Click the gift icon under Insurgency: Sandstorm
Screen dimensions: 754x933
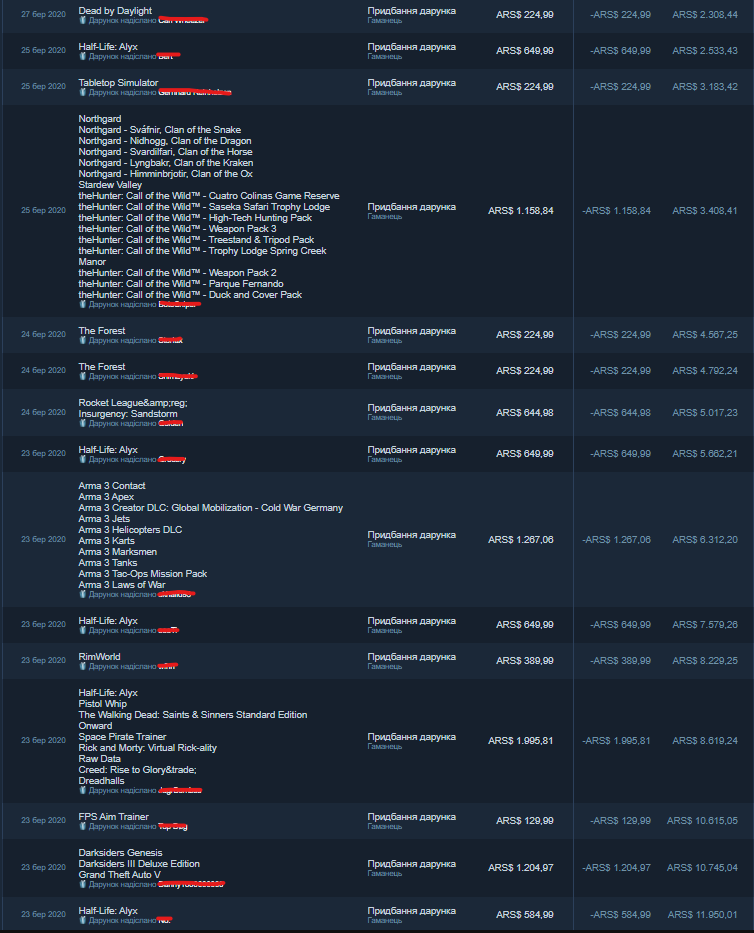83,423
